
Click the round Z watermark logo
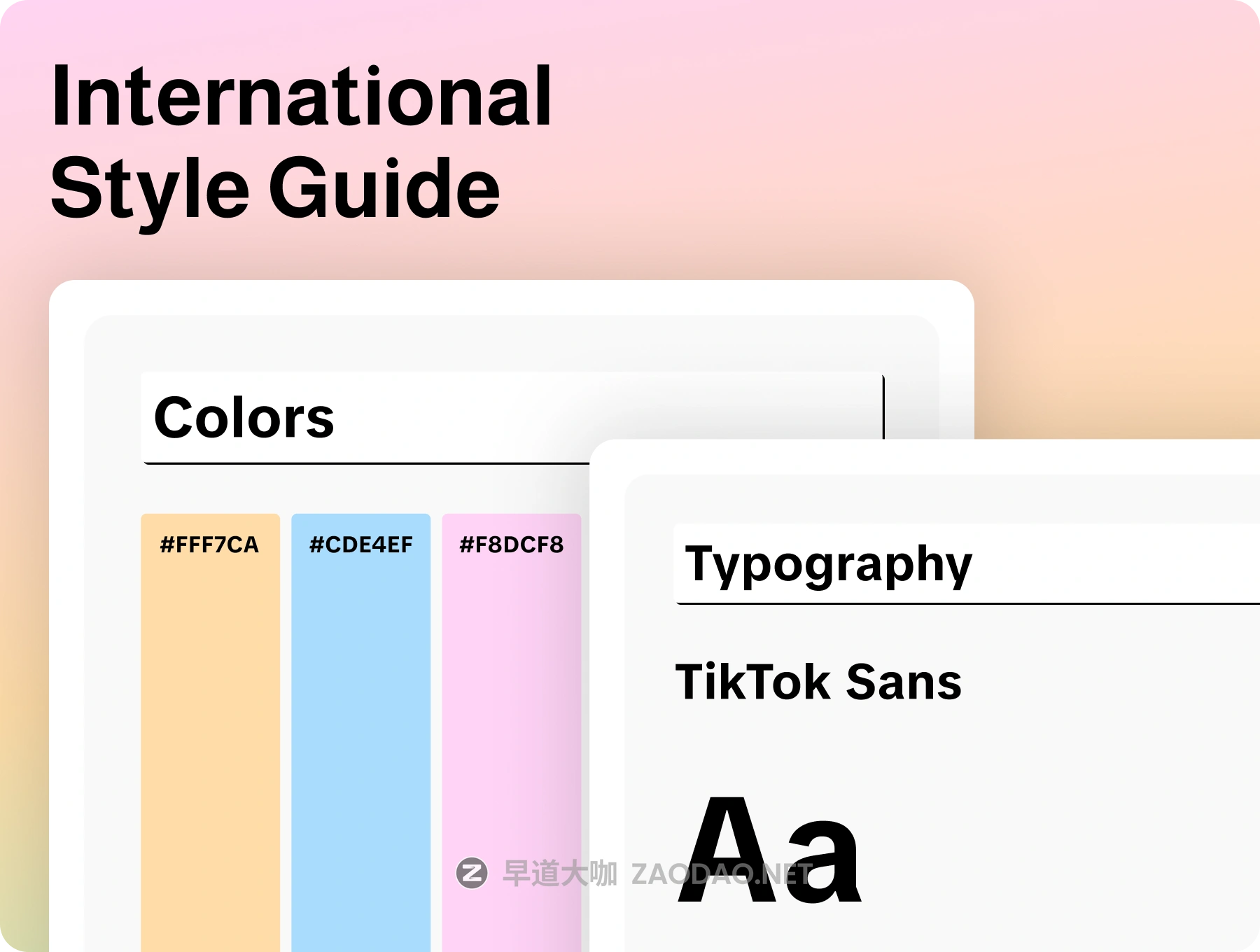click(x=472, y=874)
